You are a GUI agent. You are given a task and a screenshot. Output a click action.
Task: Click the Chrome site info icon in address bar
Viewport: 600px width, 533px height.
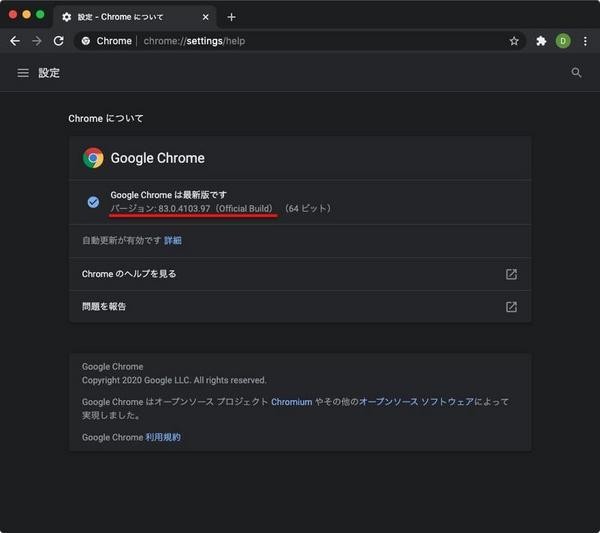[x=86, y=41]
